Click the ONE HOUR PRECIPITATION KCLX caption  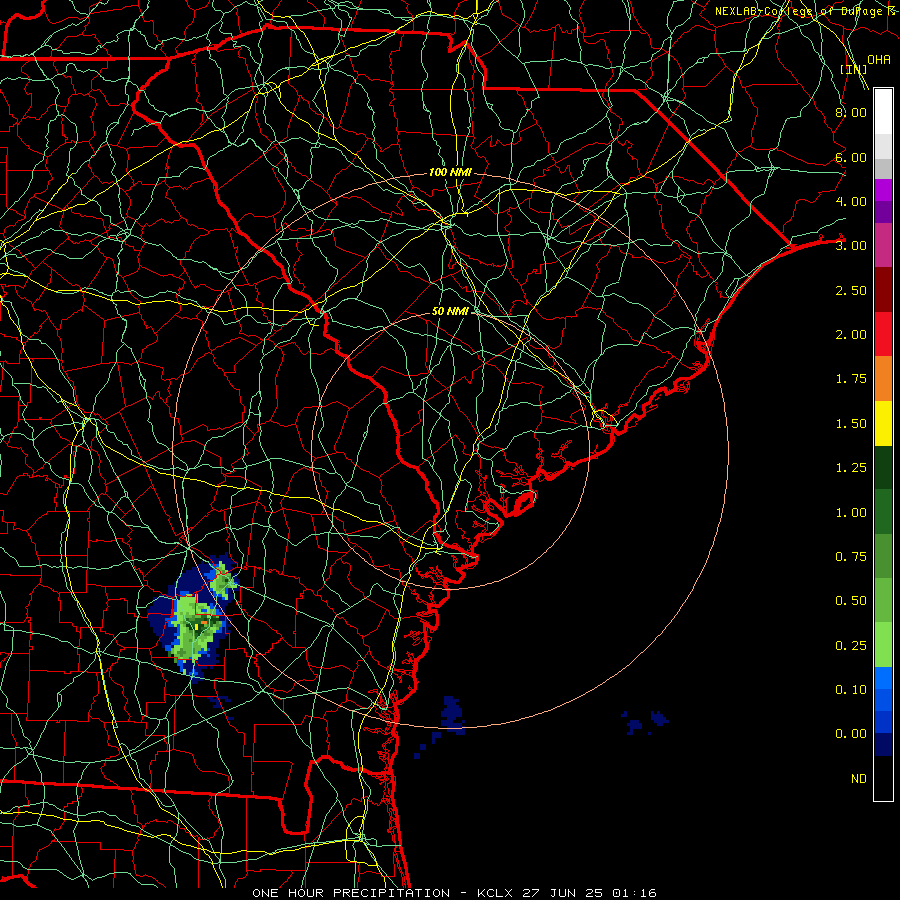pos(454,893)
